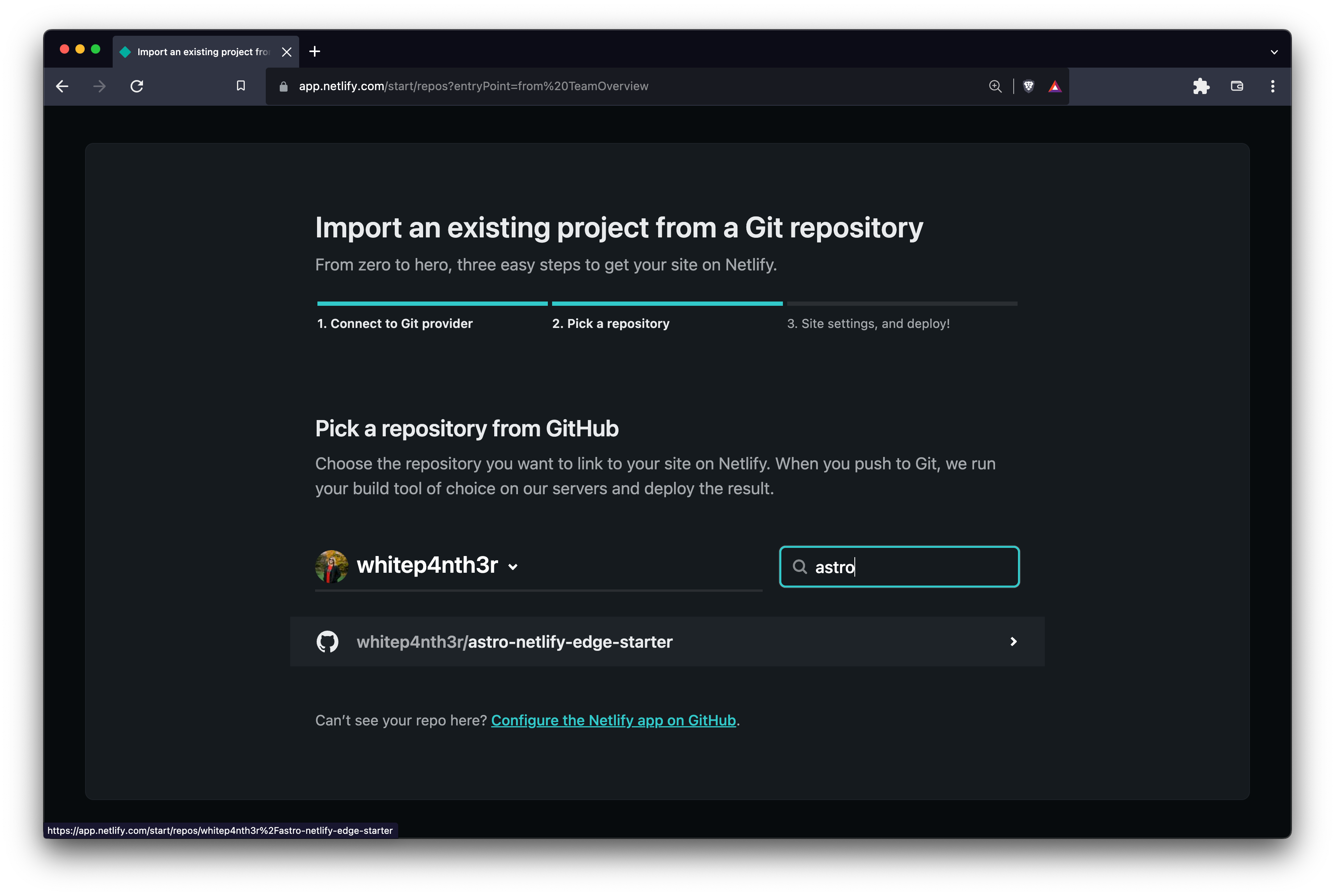This screenshot has height=896, width=1335.
Task: Reload the page with the refresh icon
Action: pyautogui.click(x=136, y=86)
